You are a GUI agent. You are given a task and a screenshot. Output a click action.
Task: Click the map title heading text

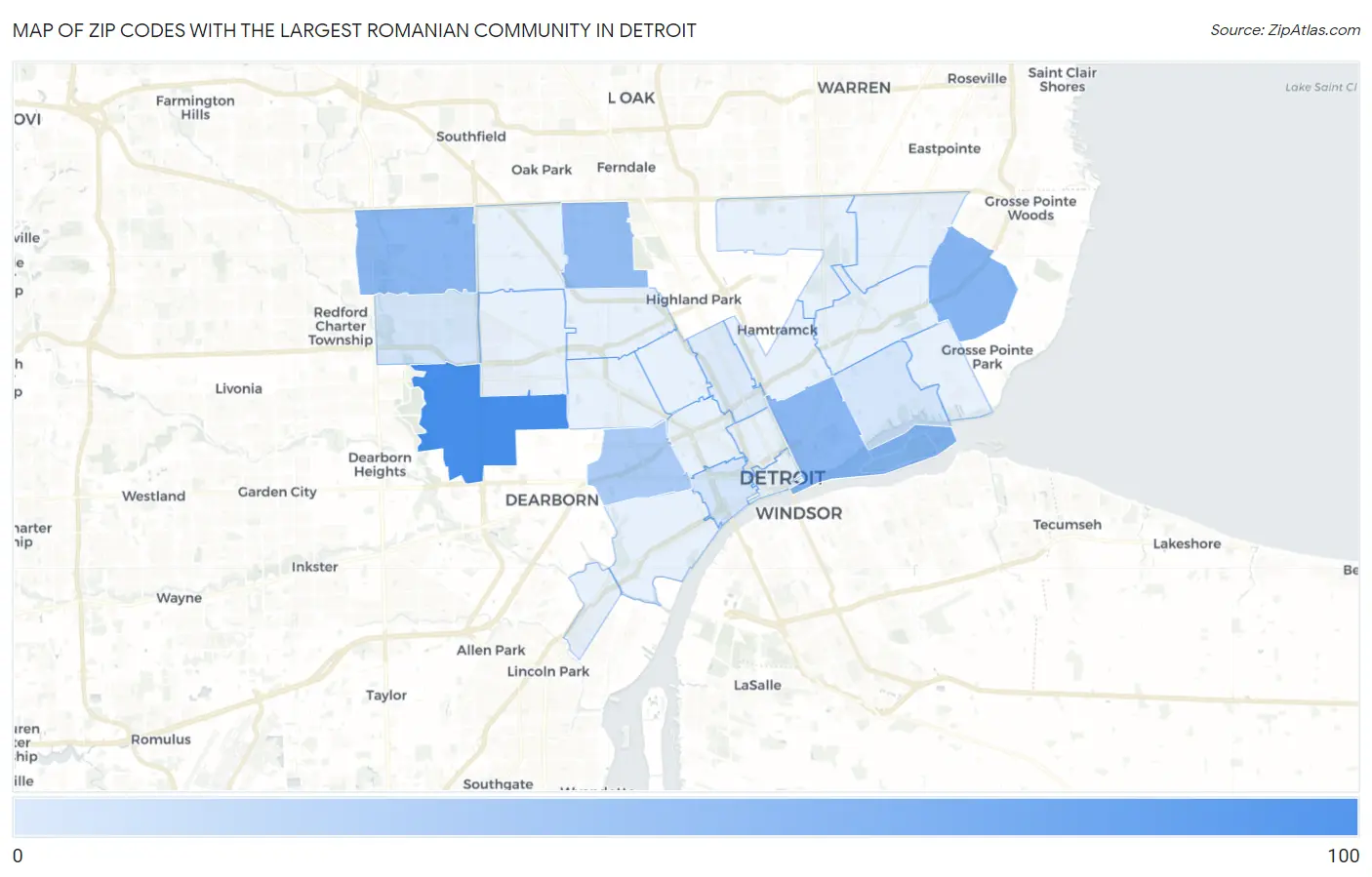pos(354,30)
